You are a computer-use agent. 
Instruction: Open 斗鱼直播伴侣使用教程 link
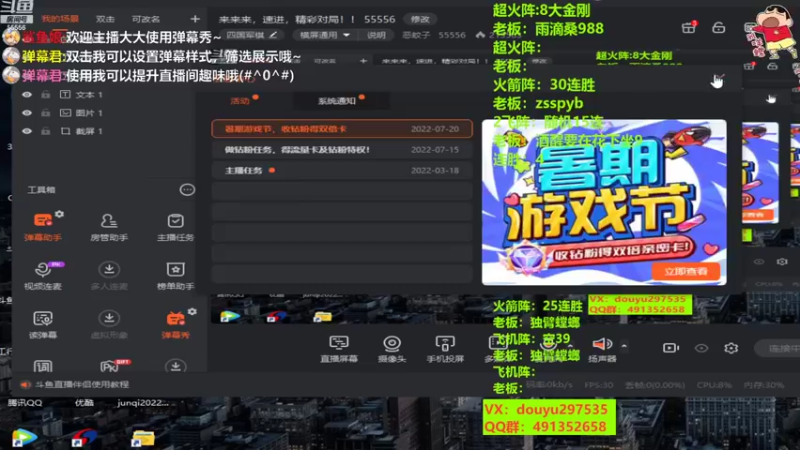click(x=82, y=384)
